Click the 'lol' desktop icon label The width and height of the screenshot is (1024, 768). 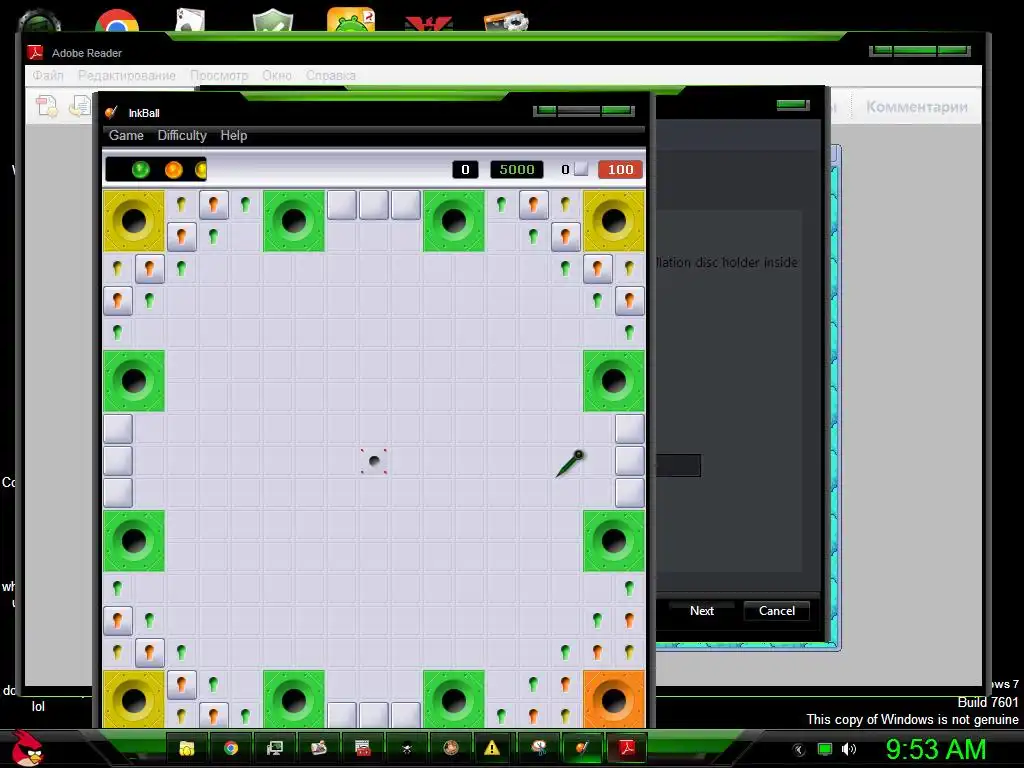pos(38,707)
